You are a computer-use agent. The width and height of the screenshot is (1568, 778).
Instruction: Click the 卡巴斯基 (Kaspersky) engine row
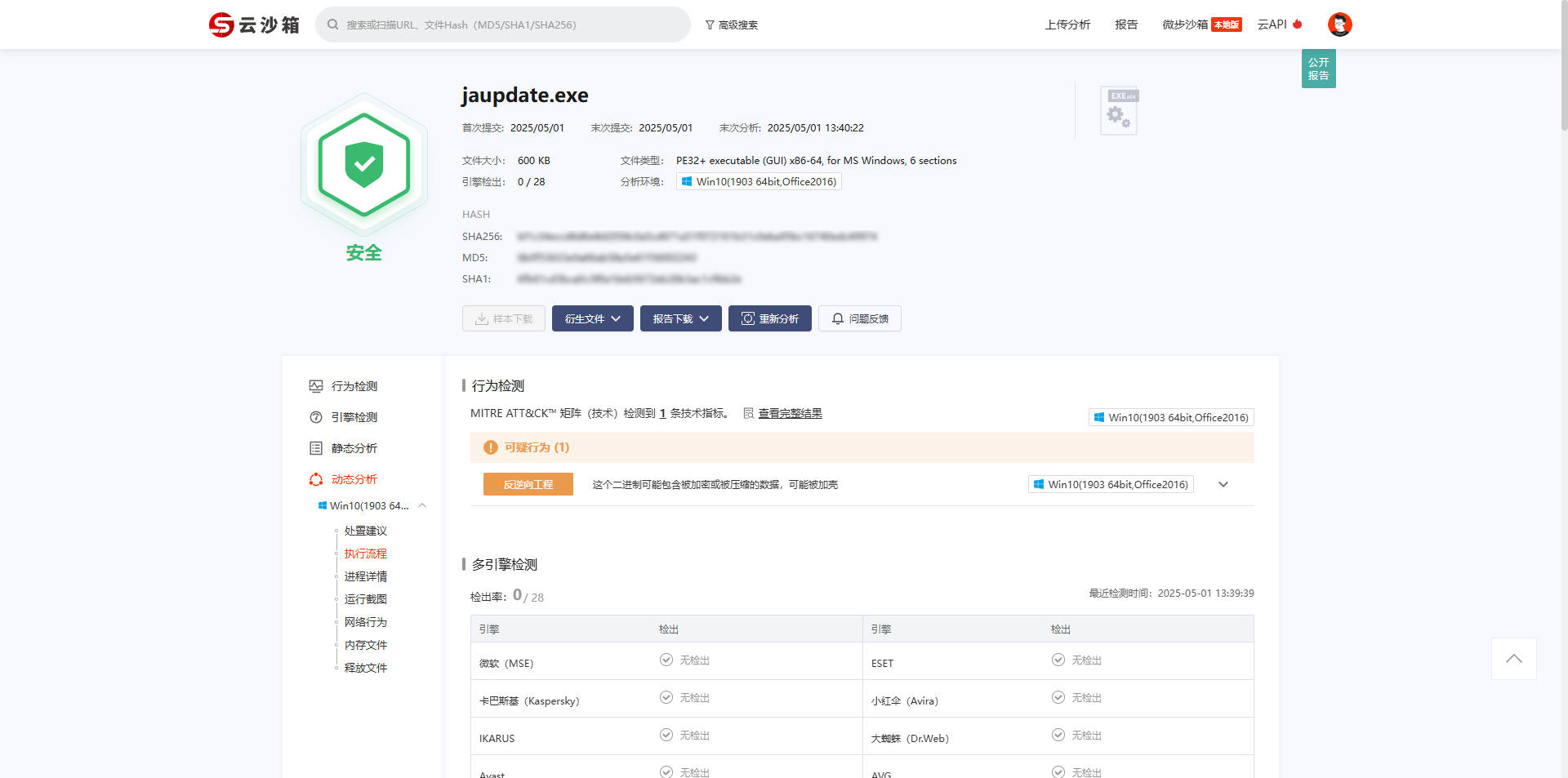pos(666,699)
